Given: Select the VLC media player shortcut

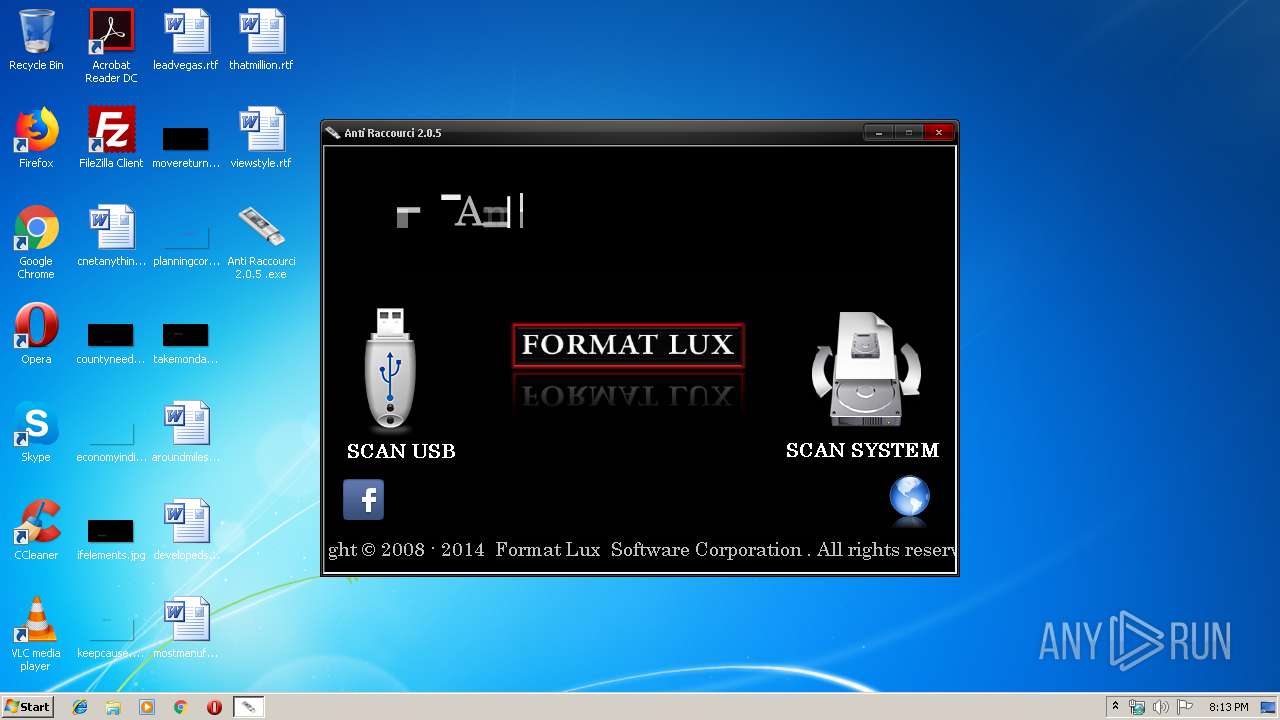Looking at the screenshot, I should tap(36, 634).
